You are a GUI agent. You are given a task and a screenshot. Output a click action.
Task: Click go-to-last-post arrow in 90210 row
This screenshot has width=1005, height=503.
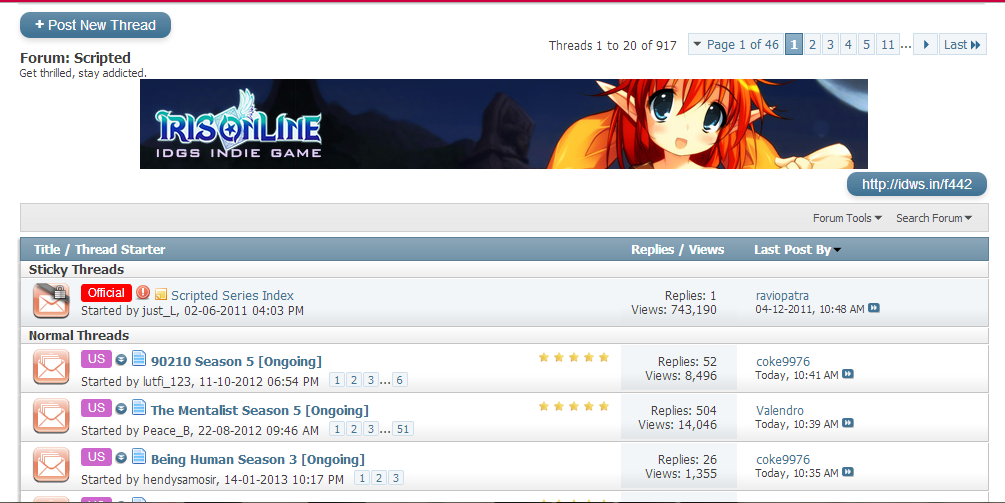tap(848, 374)
